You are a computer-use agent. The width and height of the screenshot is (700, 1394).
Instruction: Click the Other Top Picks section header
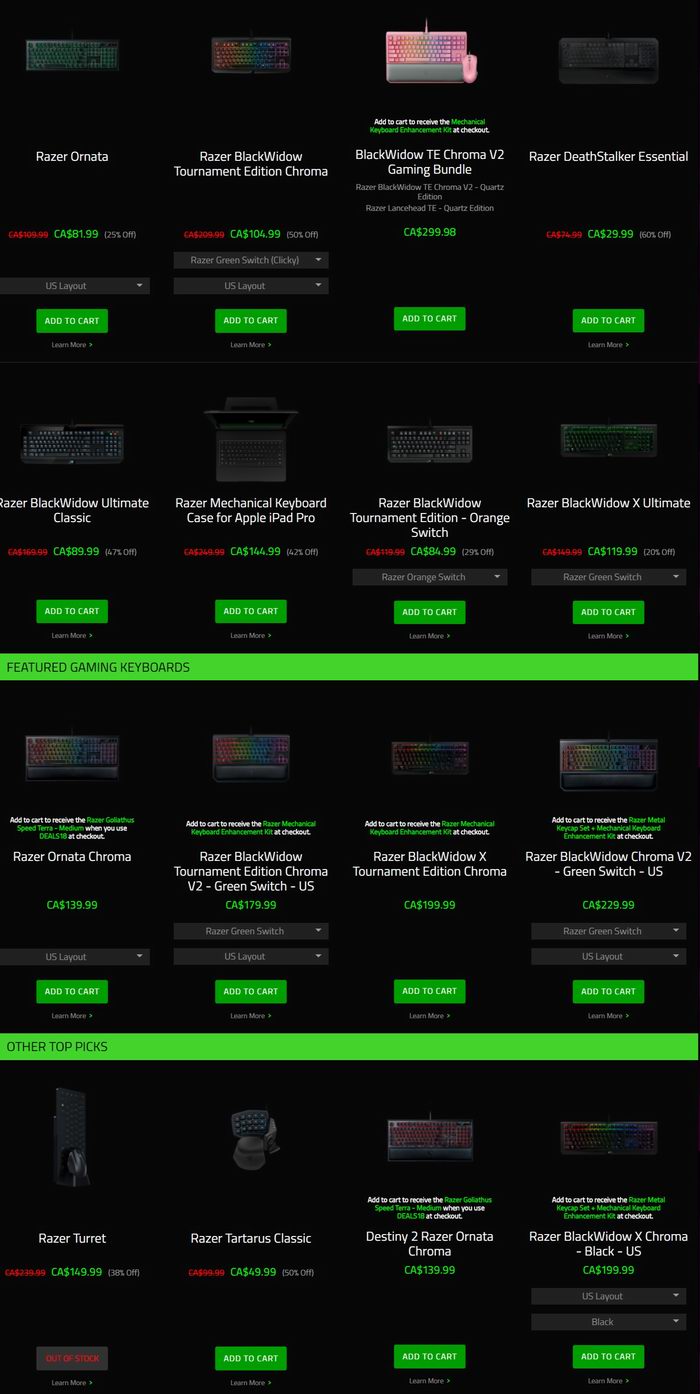click(349, 1047)
